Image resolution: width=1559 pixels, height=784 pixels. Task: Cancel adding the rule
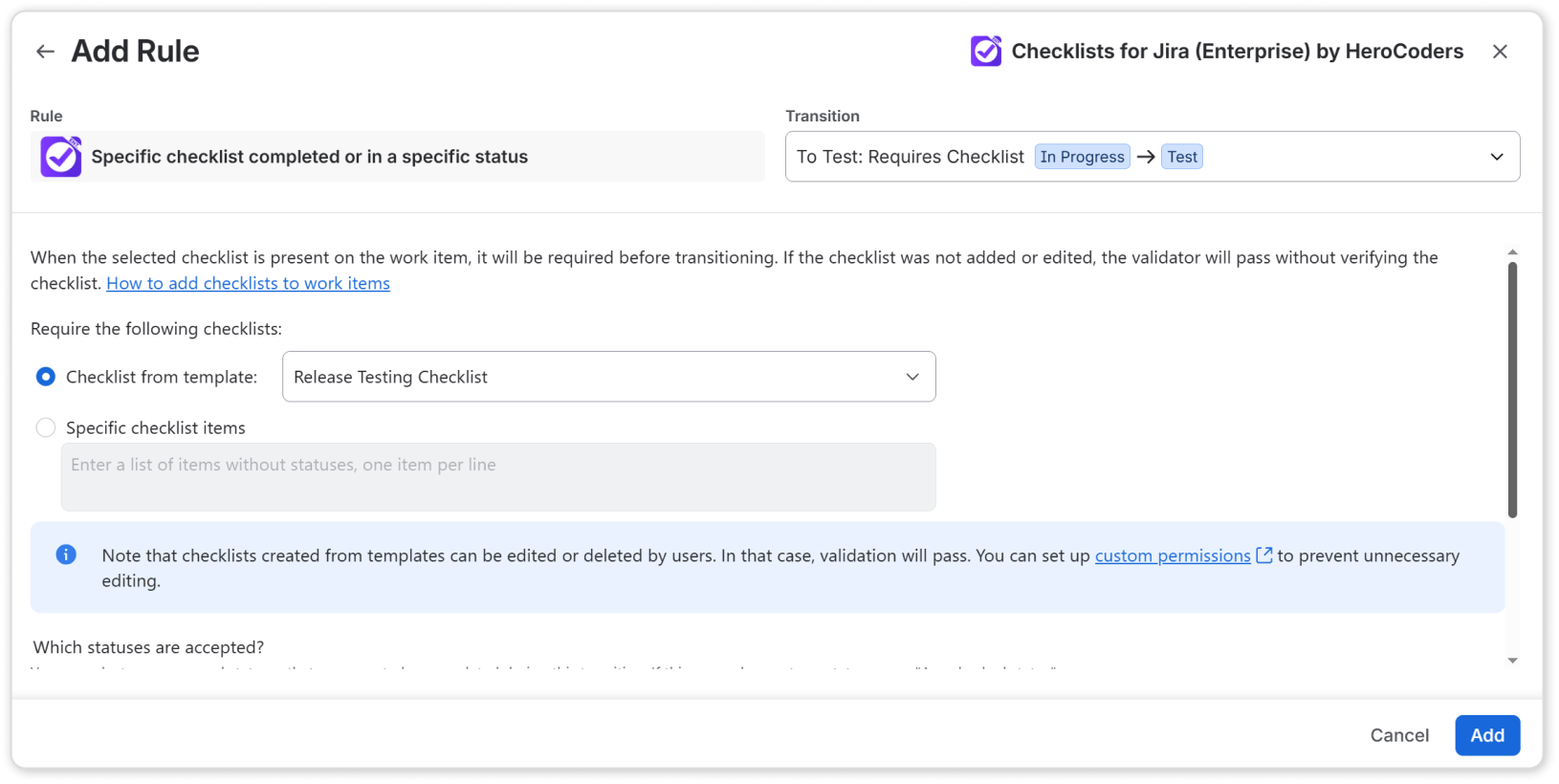pos(1399,735)
